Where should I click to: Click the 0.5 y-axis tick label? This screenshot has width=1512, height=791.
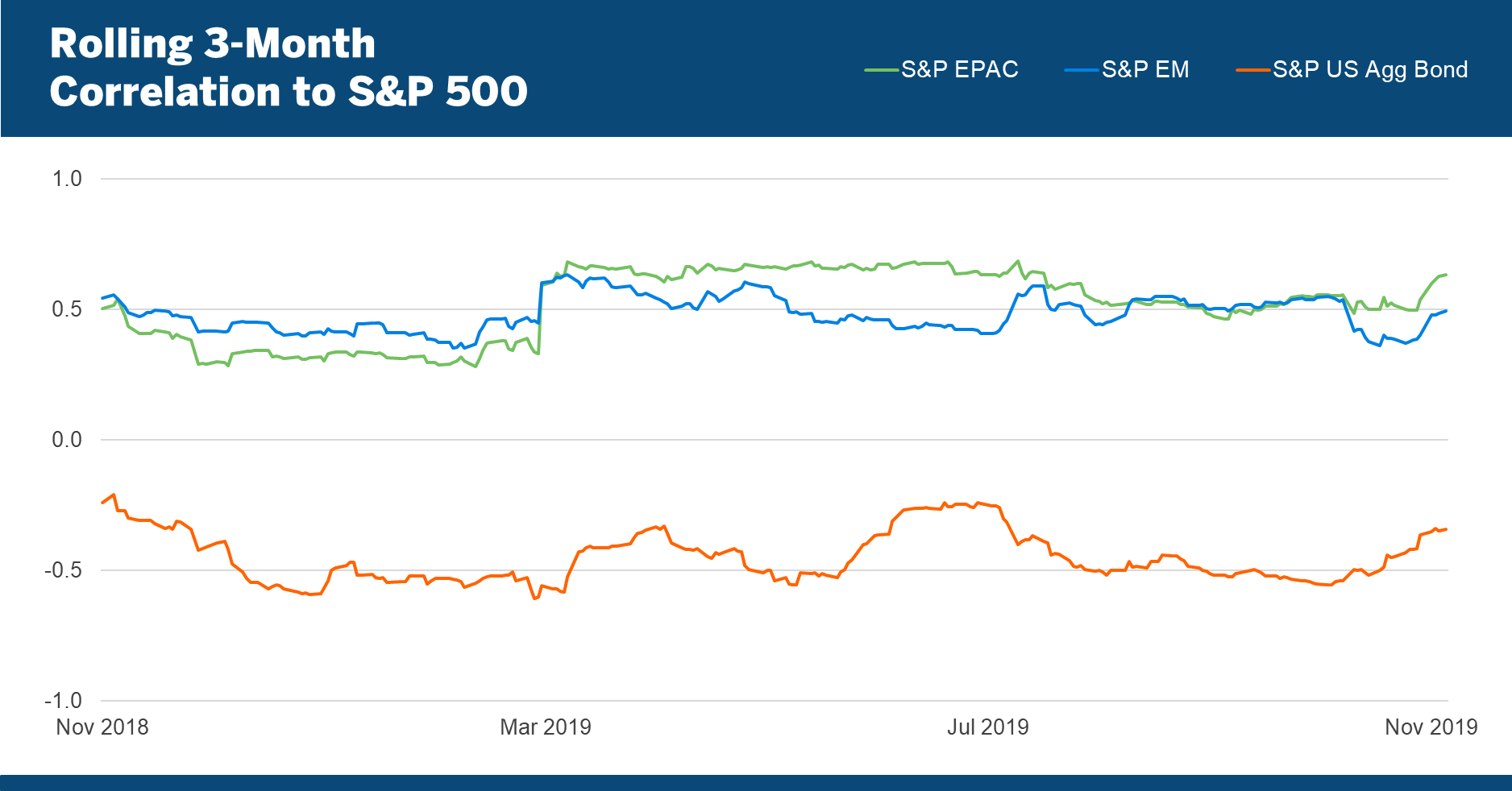(67, 309)
